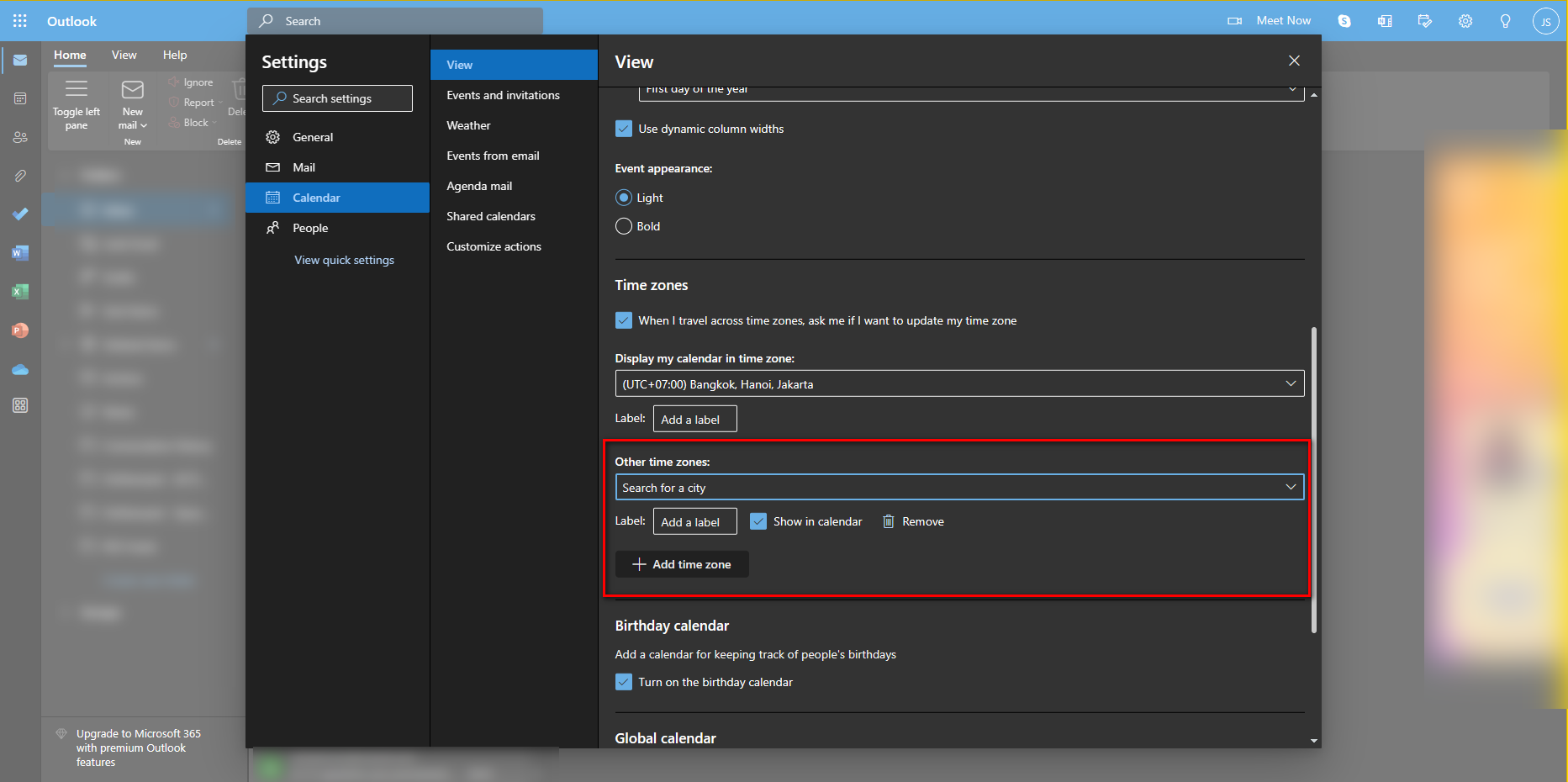Open Events from email section
The width and height of the screenshot is (1568, 782).
click(x=514, y=156)
